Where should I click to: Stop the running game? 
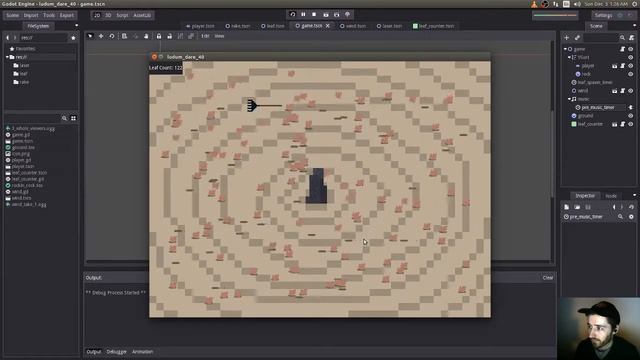[x=314, y=15]
